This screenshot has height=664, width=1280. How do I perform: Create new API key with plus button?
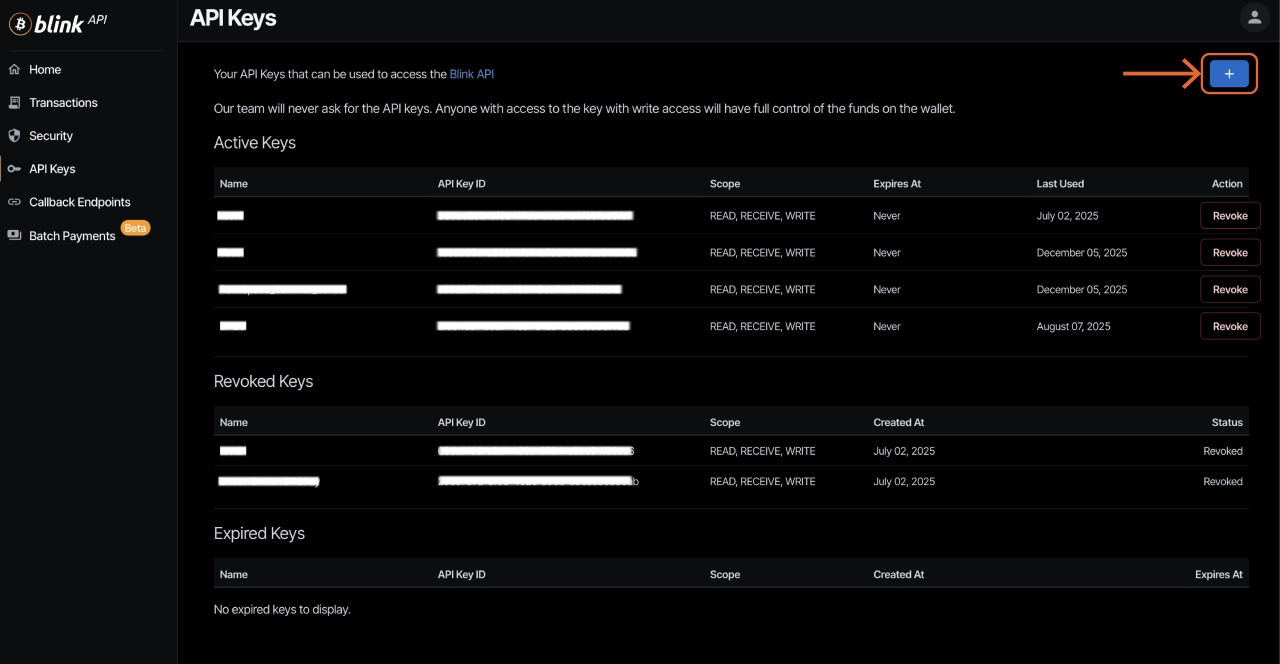[1229, 74]
